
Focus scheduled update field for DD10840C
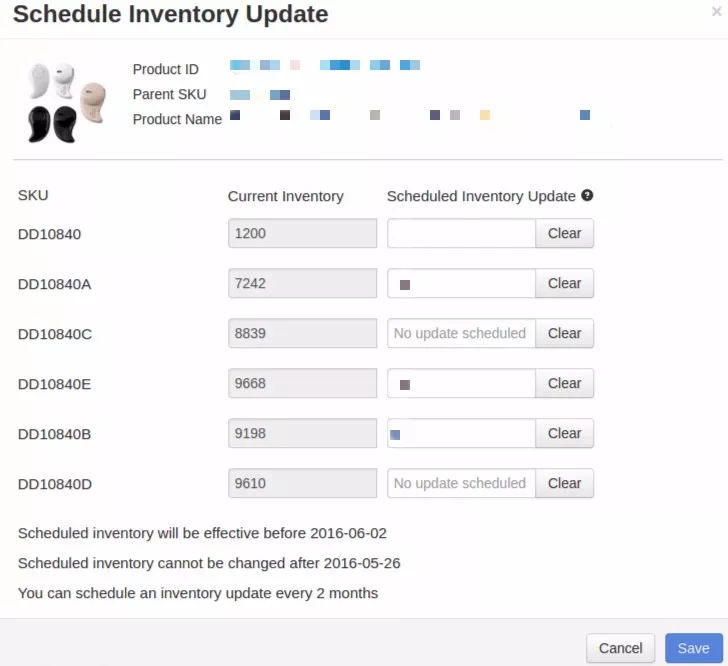461,333
